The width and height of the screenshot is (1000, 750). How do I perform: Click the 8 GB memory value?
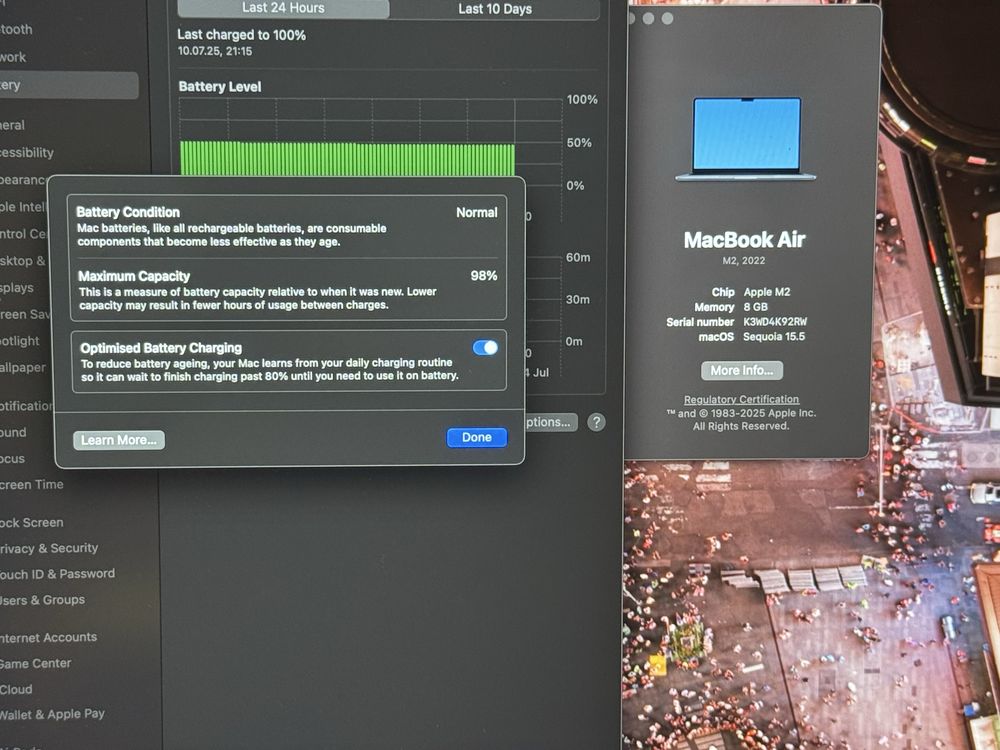(755, 307)
